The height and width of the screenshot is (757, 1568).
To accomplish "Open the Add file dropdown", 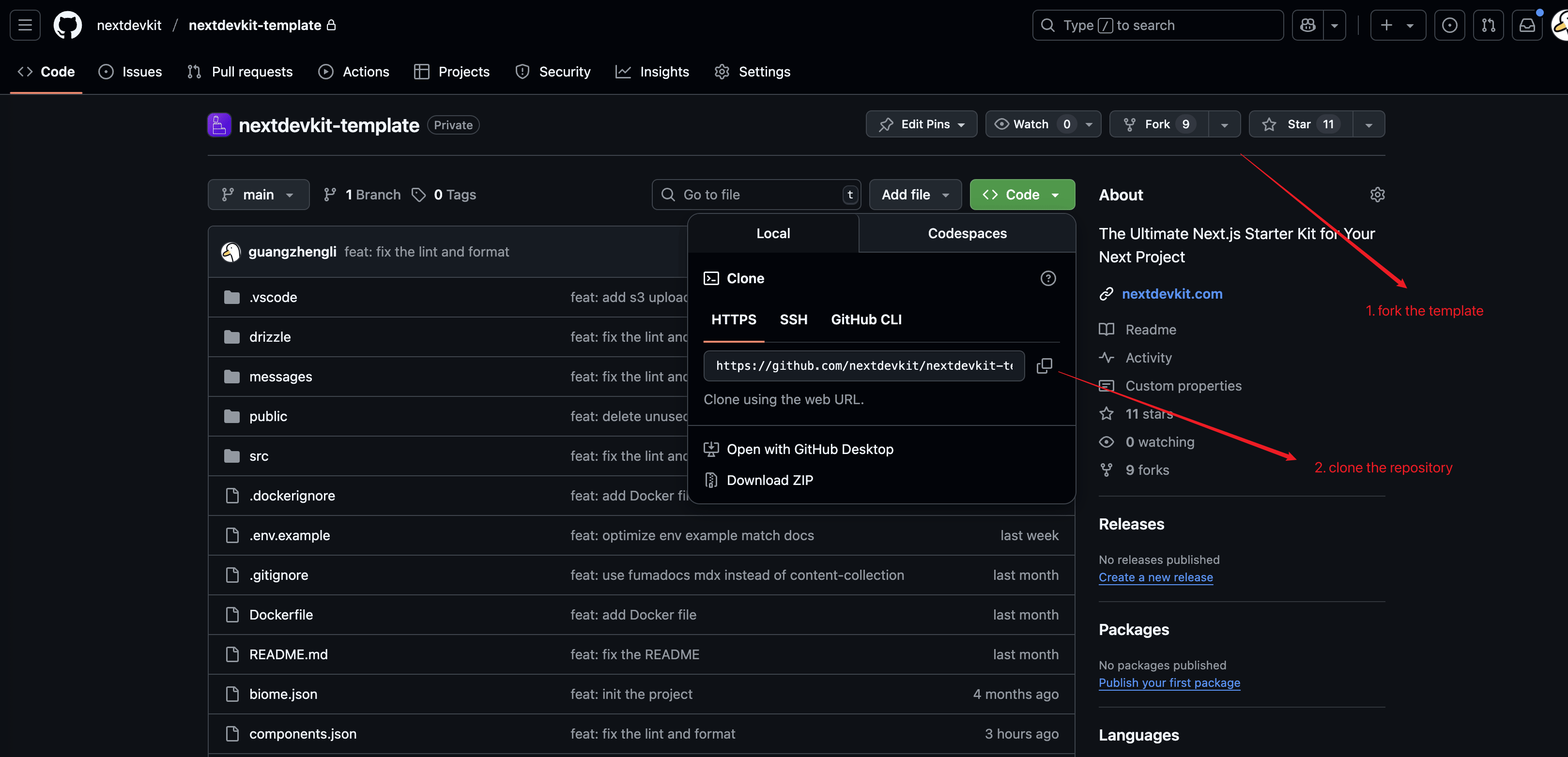I will click(914, 195).
